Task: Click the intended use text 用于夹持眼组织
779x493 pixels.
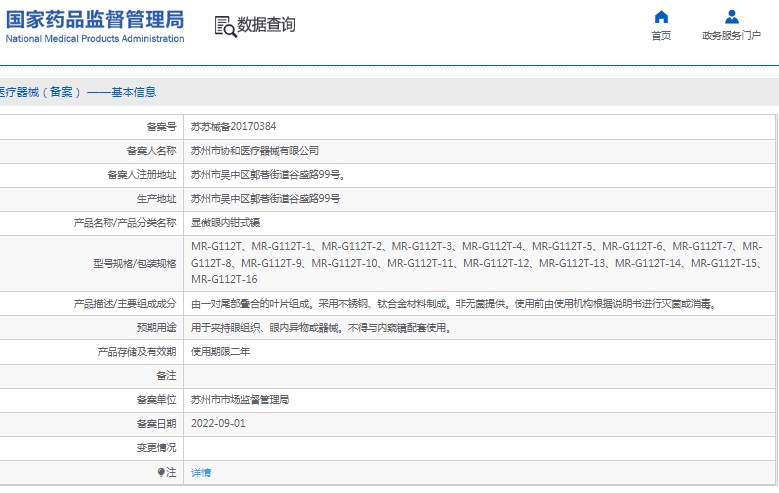Action: [321, 328]
